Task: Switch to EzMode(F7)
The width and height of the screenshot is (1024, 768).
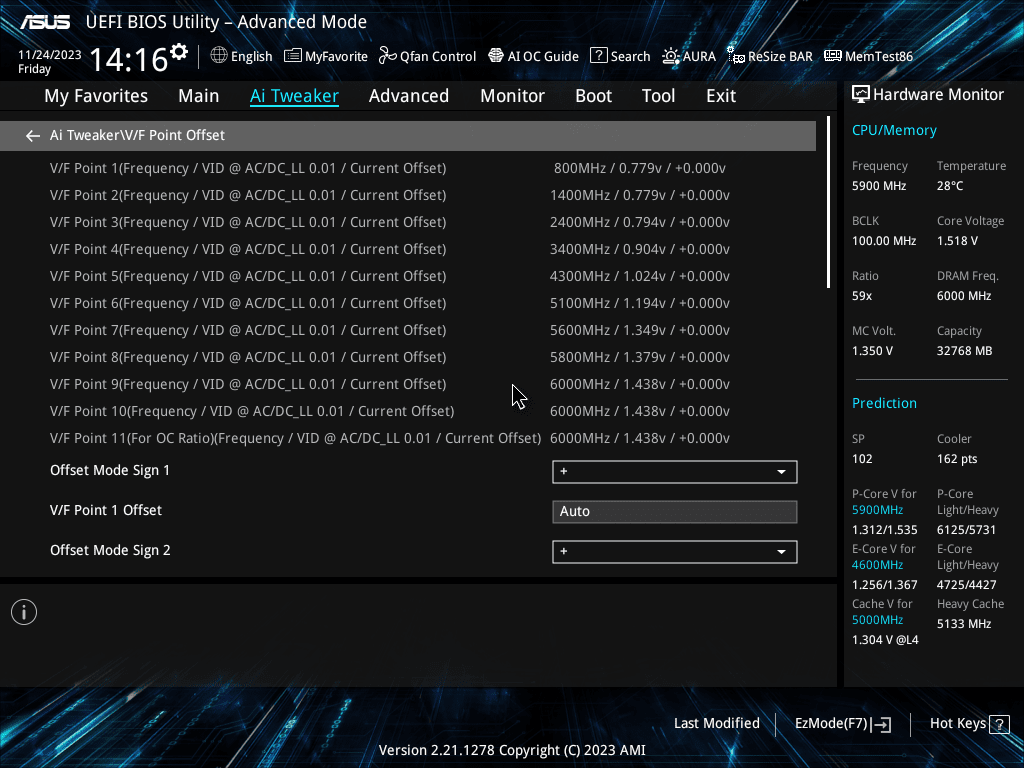Action: pos(843,724)
